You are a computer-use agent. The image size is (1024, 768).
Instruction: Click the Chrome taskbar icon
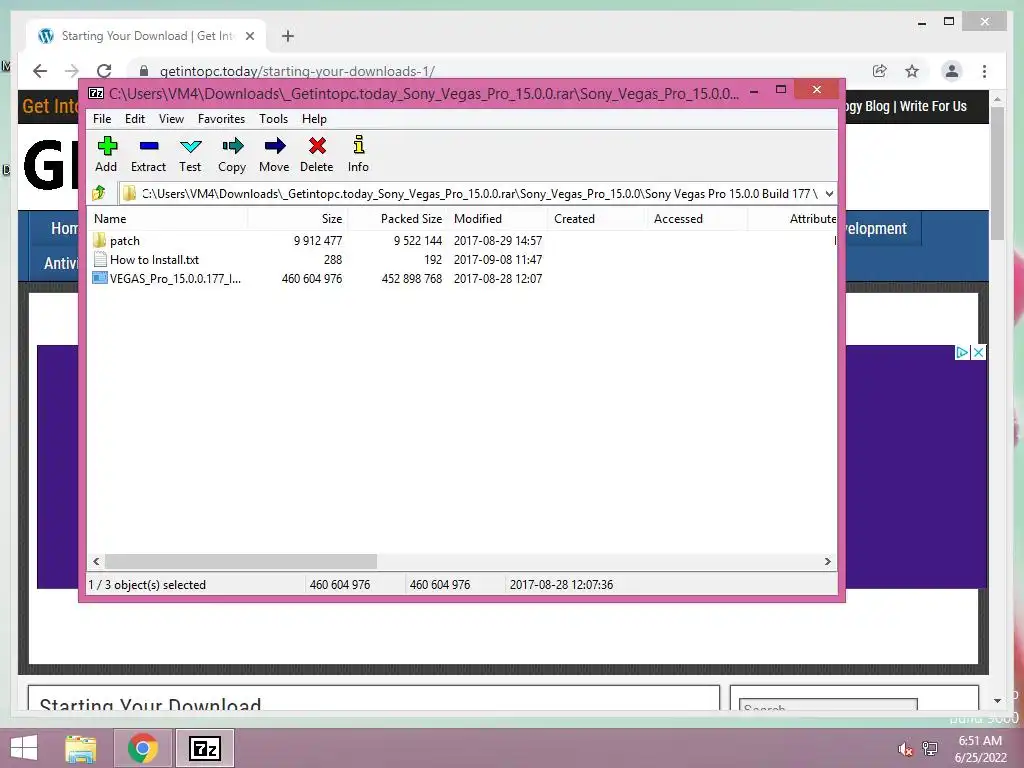coord(142,748)
